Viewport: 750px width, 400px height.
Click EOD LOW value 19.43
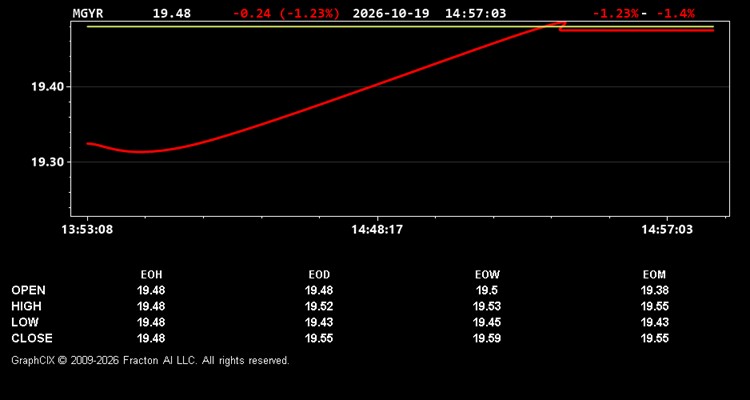[319, 322]
